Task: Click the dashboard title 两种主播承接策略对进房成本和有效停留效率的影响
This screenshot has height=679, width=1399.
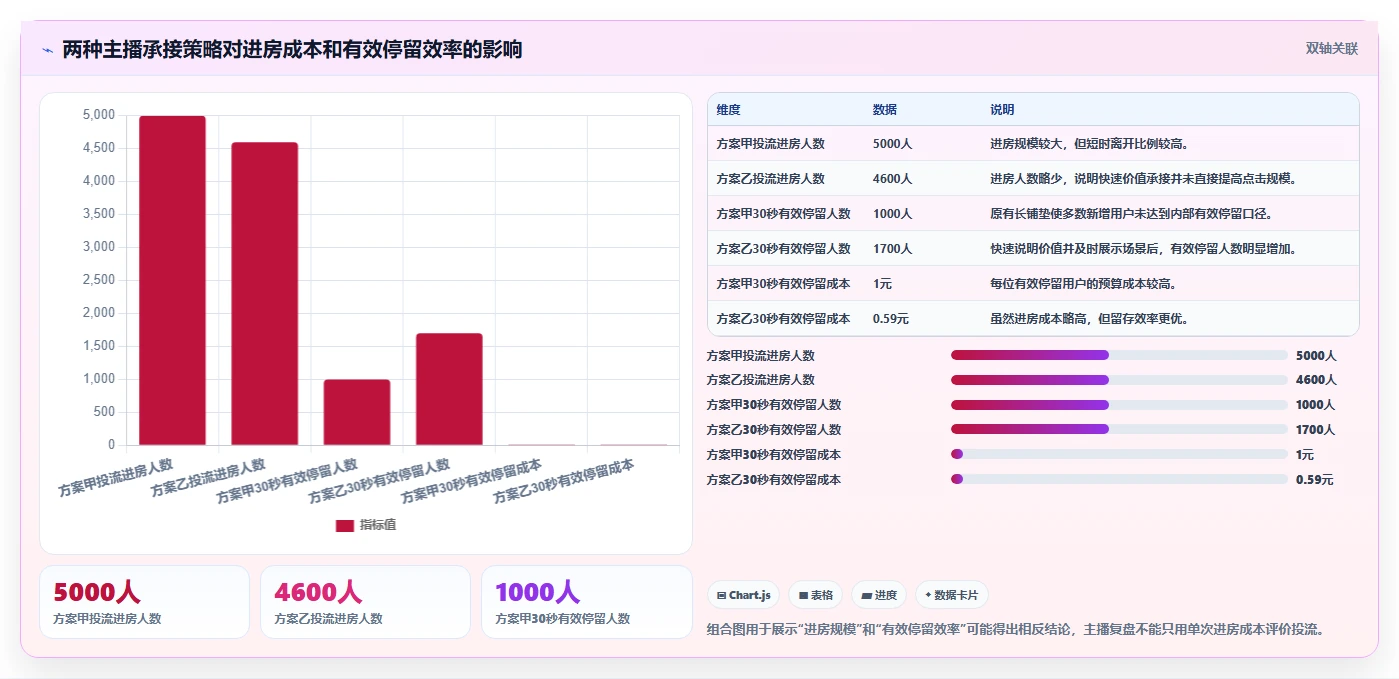Action: [292, 50]
